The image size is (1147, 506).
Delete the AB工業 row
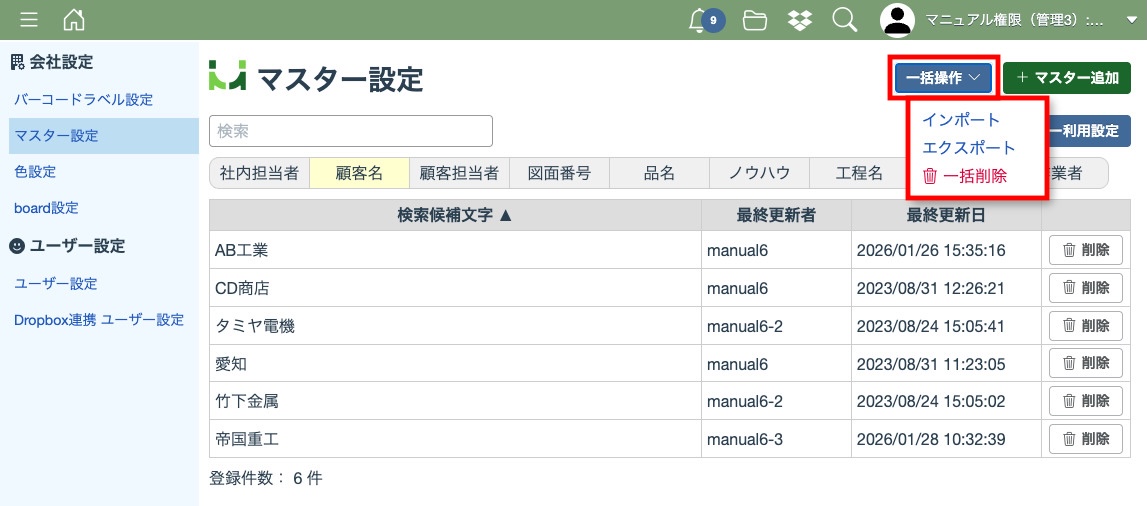click(x=1085, y=250)
